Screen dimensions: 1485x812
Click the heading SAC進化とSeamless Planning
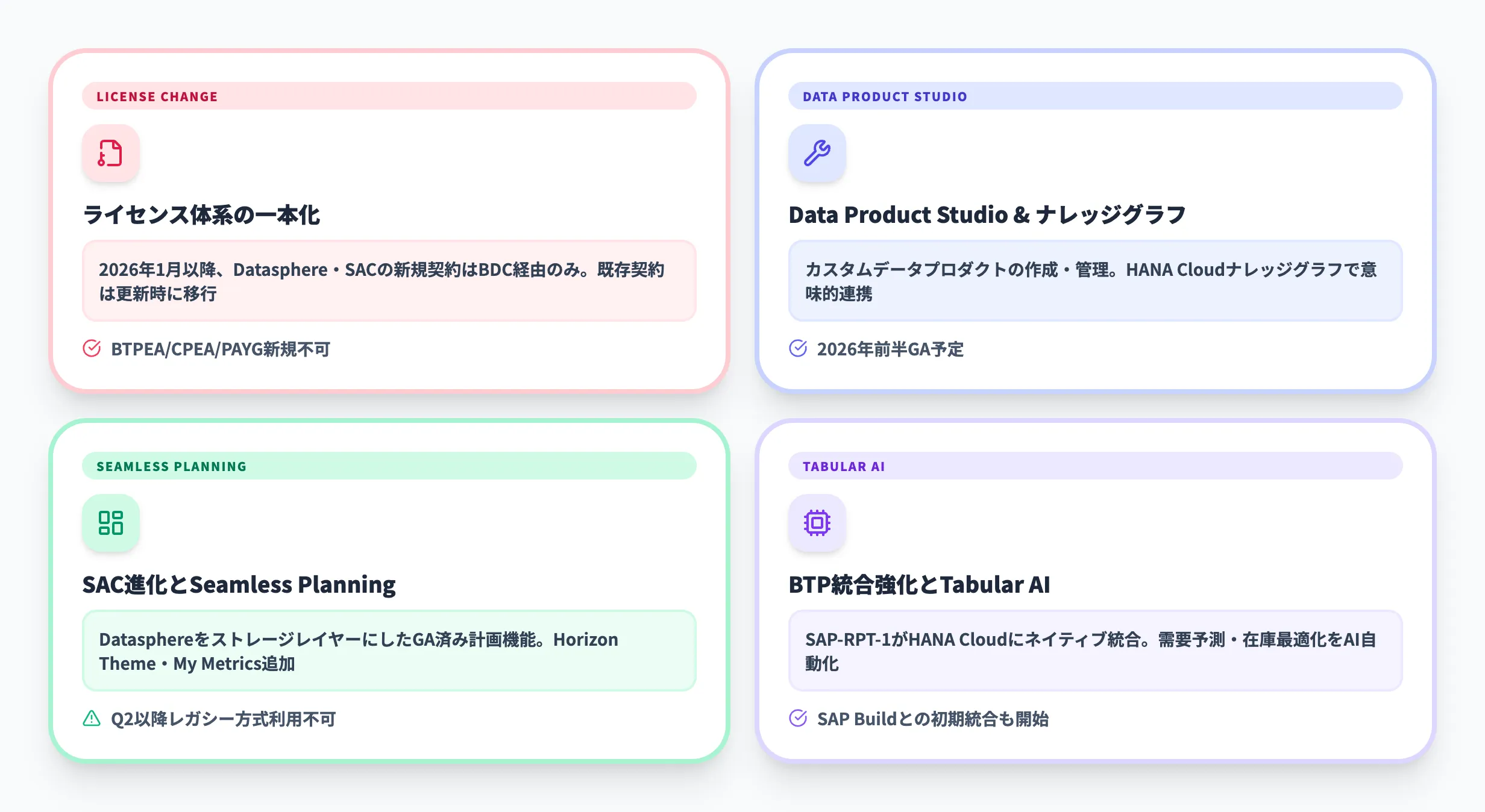pyautogui.click(x=239, y=584)
